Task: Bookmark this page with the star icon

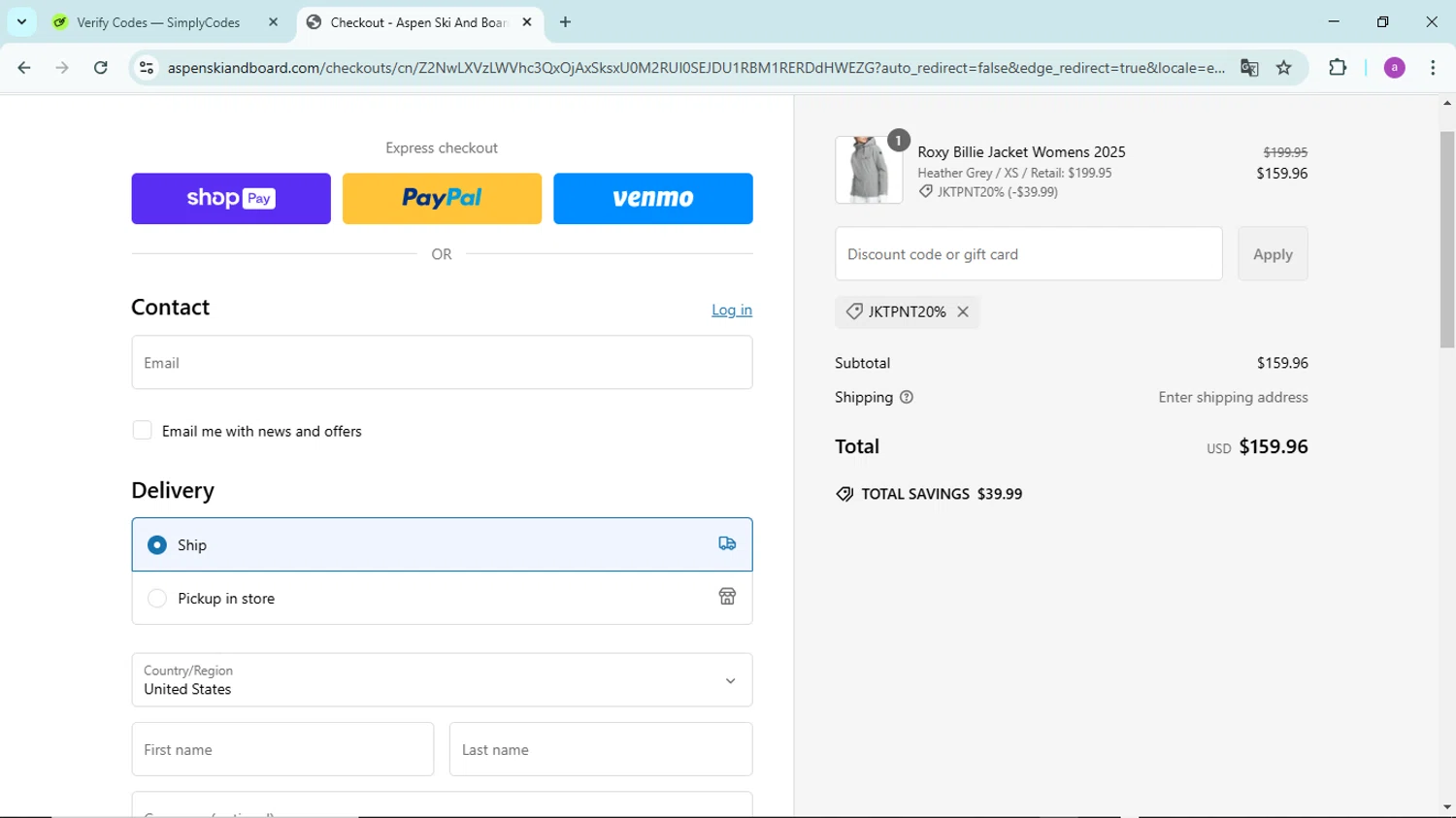Action: click(1284, 68)
